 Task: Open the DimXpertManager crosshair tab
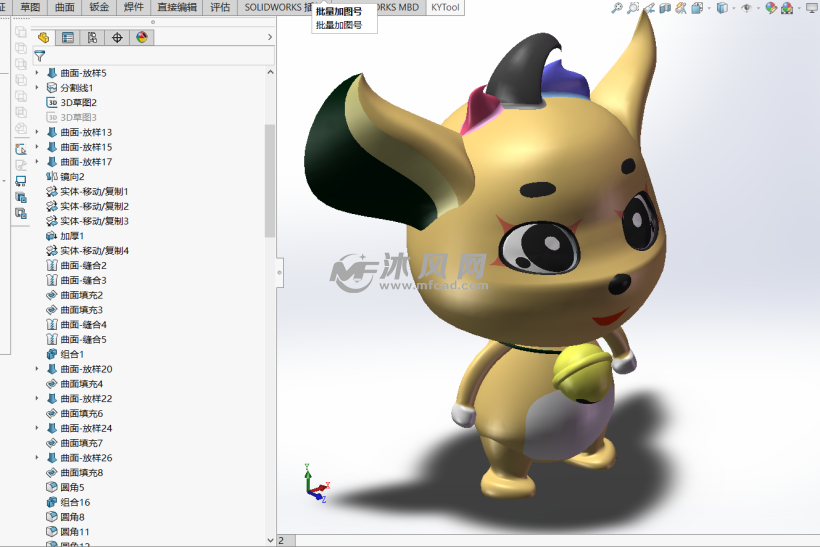pyautogui.click(x=117, y=37)
